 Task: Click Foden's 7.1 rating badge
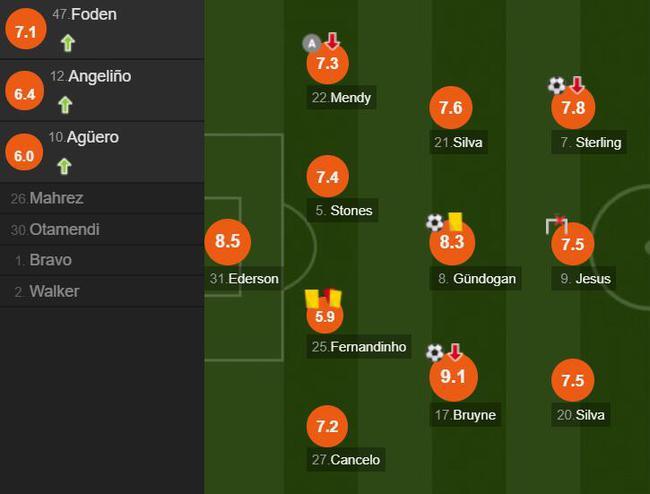tap(26, 31)
